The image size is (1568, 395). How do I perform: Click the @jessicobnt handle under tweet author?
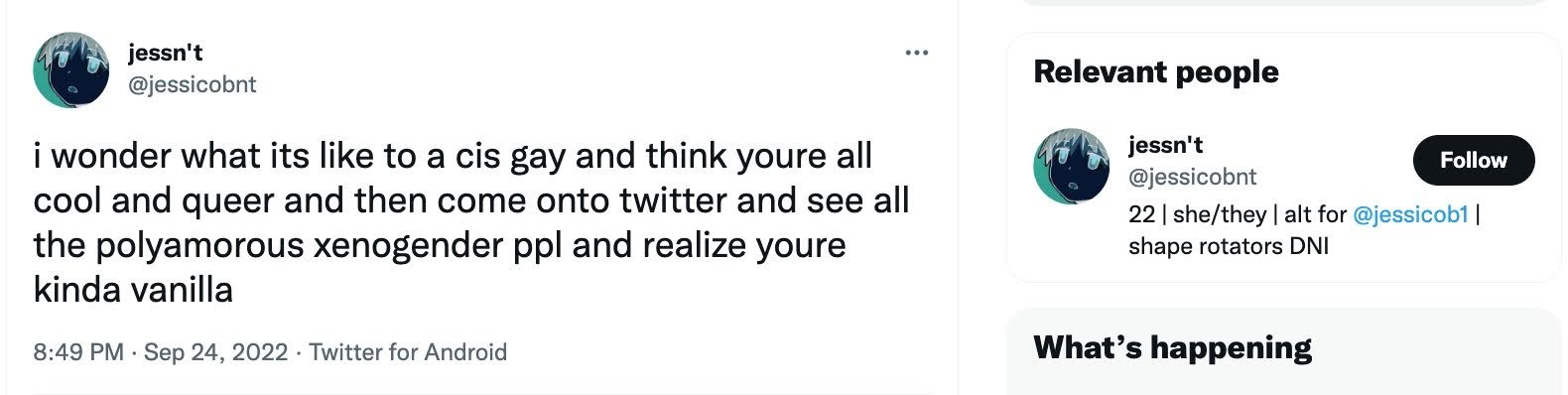(193, 84)
